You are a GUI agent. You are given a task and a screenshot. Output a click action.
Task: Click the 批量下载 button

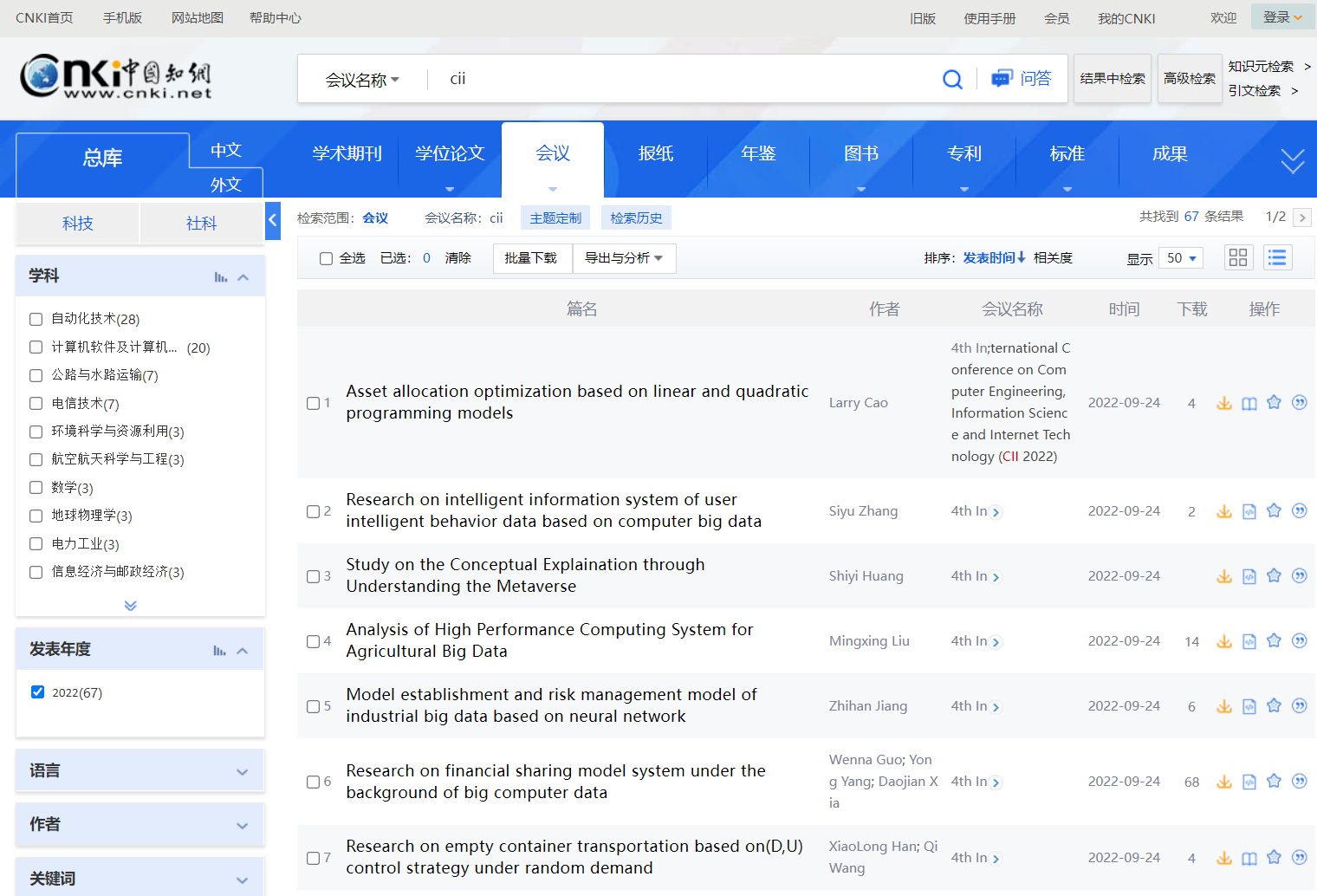(531, 258)
